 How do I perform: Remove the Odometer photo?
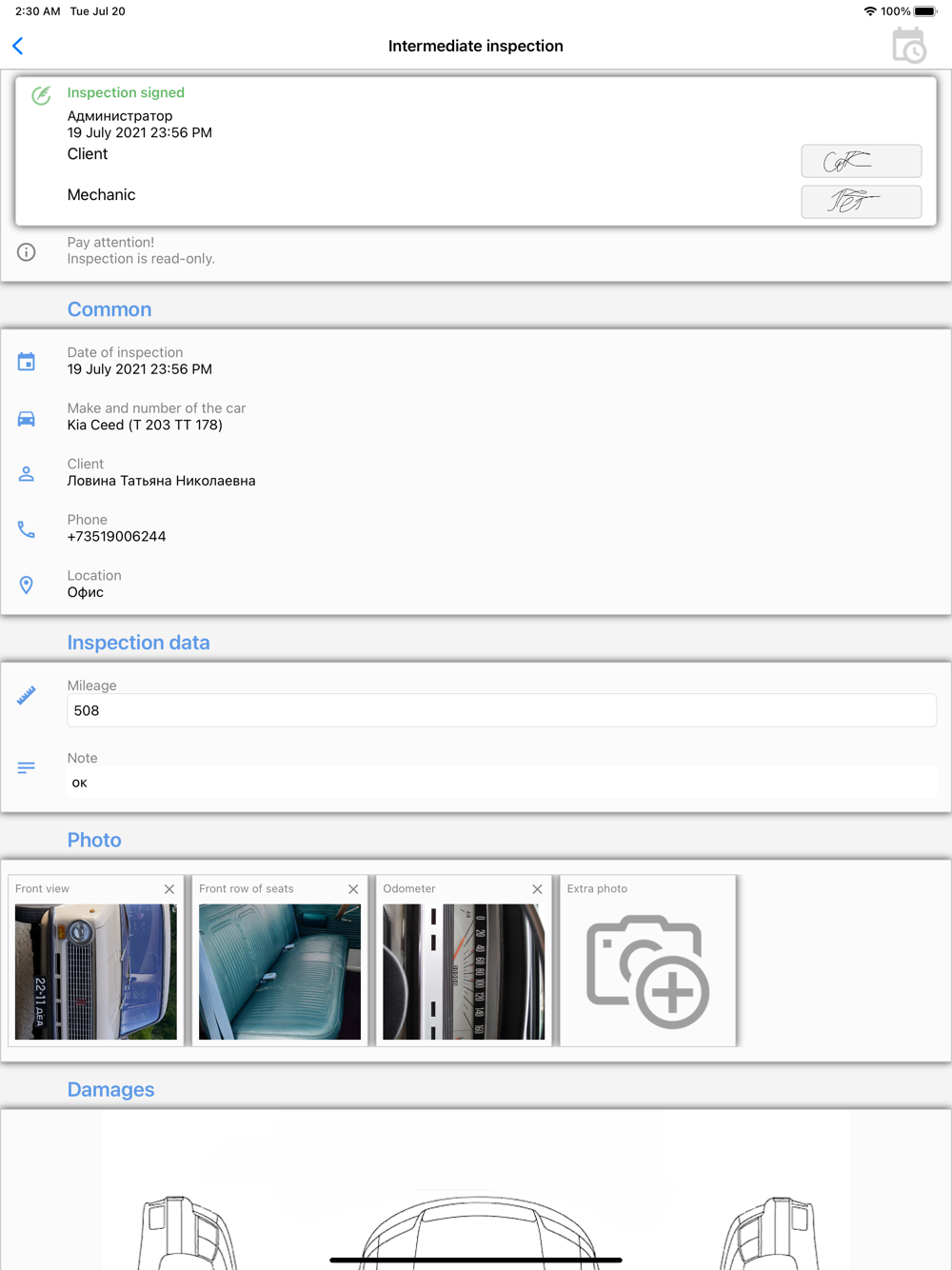537,889
